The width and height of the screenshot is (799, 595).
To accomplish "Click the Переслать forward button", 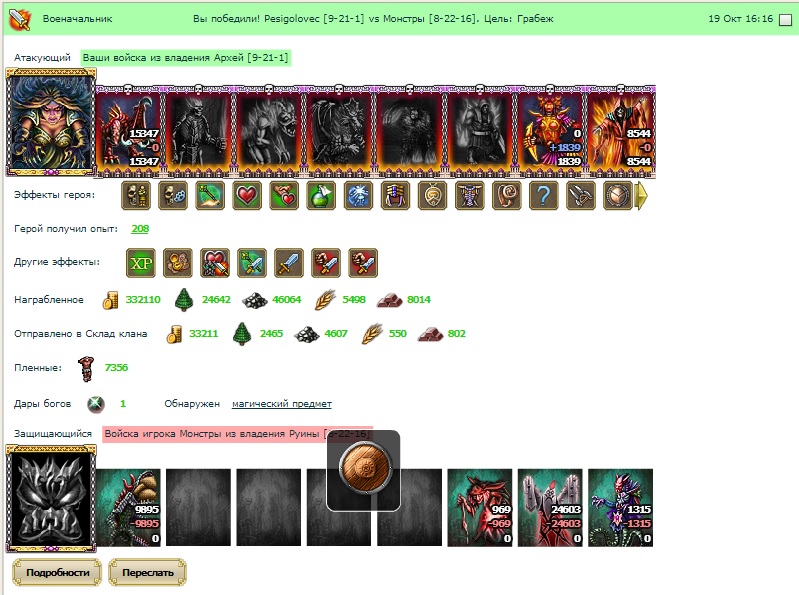I will [147, 573].
